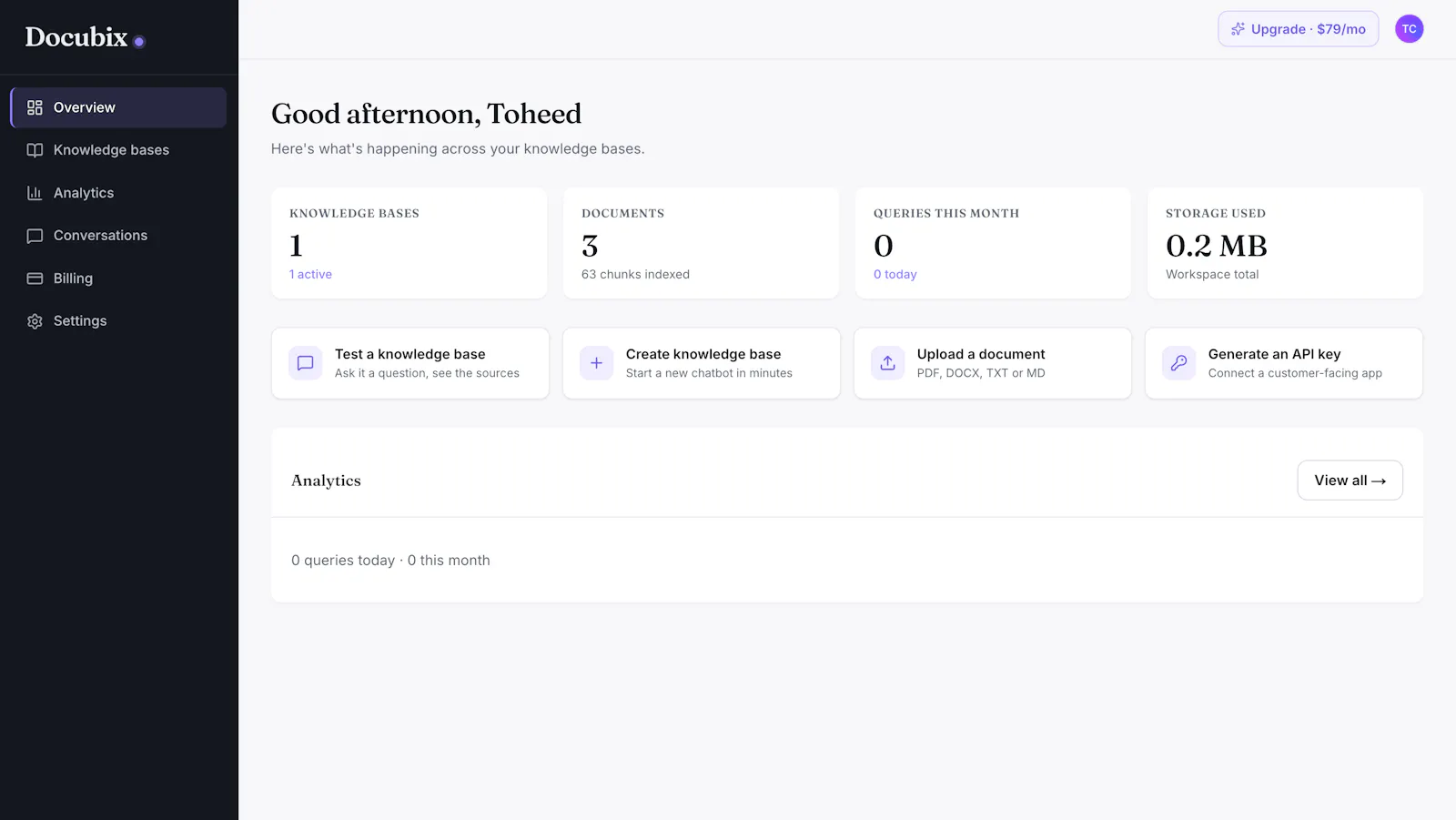Click the Conversations chat bubble icon
The height and width of the screenshot is (820, 1456).
35,236
